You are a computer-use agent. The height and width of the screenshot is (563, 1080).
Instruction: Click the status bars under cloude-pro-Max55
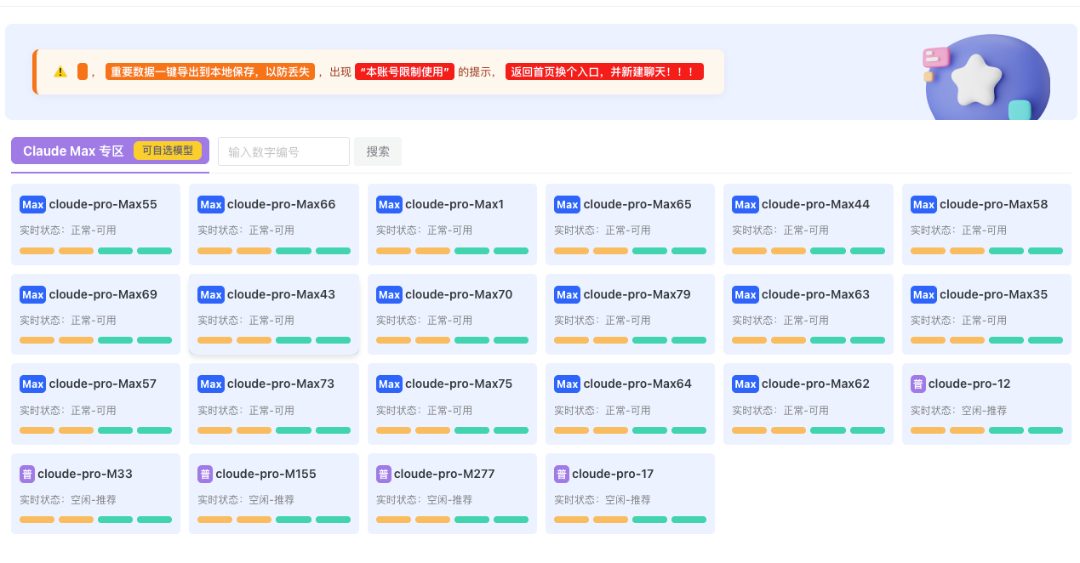[96, 251]
